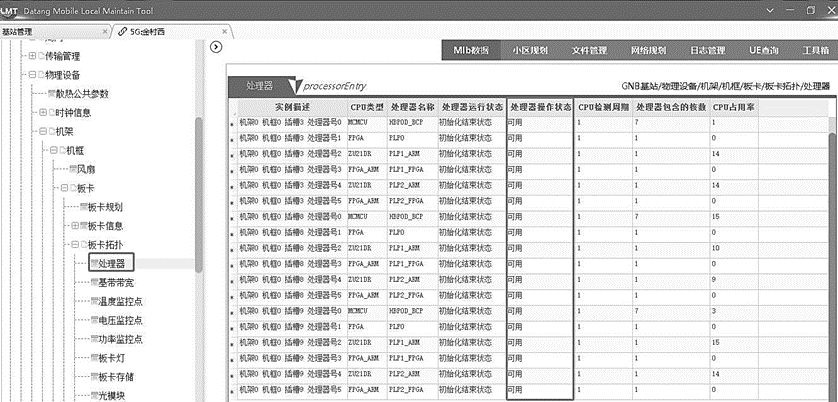Click the folder icon beside 物理设备
The width and height of the screenshot is (838, 402).
[41, 75]
